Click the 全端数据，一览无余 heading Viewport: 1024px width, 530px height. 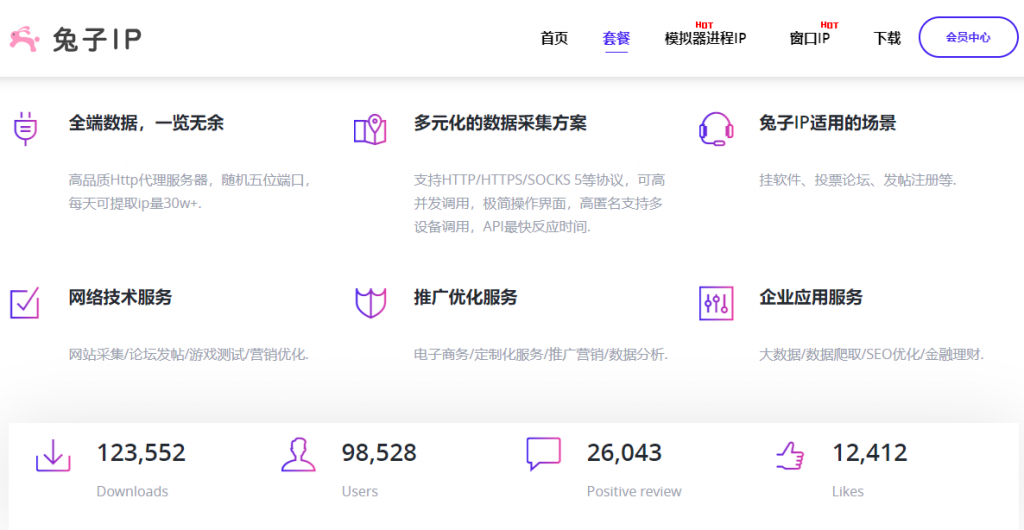(146, 123)
